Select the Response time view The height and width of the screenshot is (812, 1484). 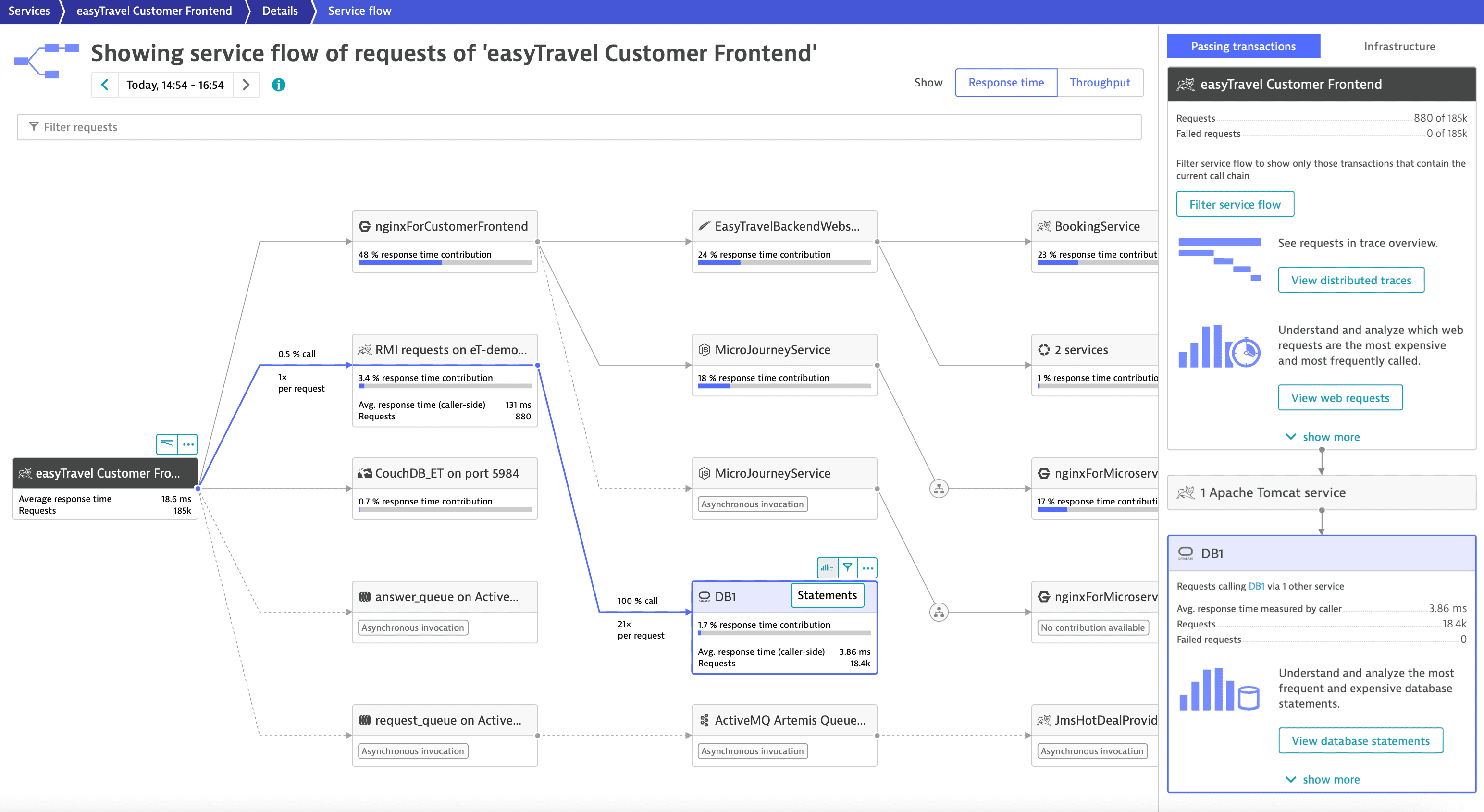[x=1005, y=82]
